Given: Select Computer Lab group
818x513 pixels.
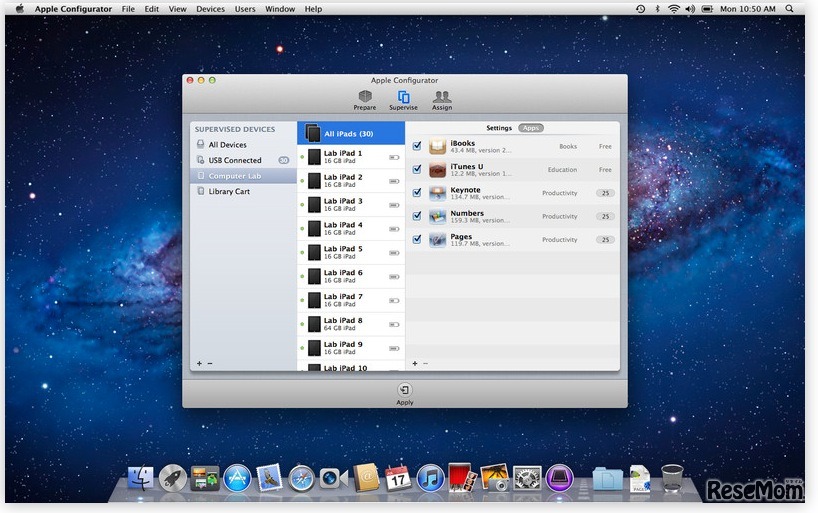Looking at the screenshot, I should pos(243,176).
